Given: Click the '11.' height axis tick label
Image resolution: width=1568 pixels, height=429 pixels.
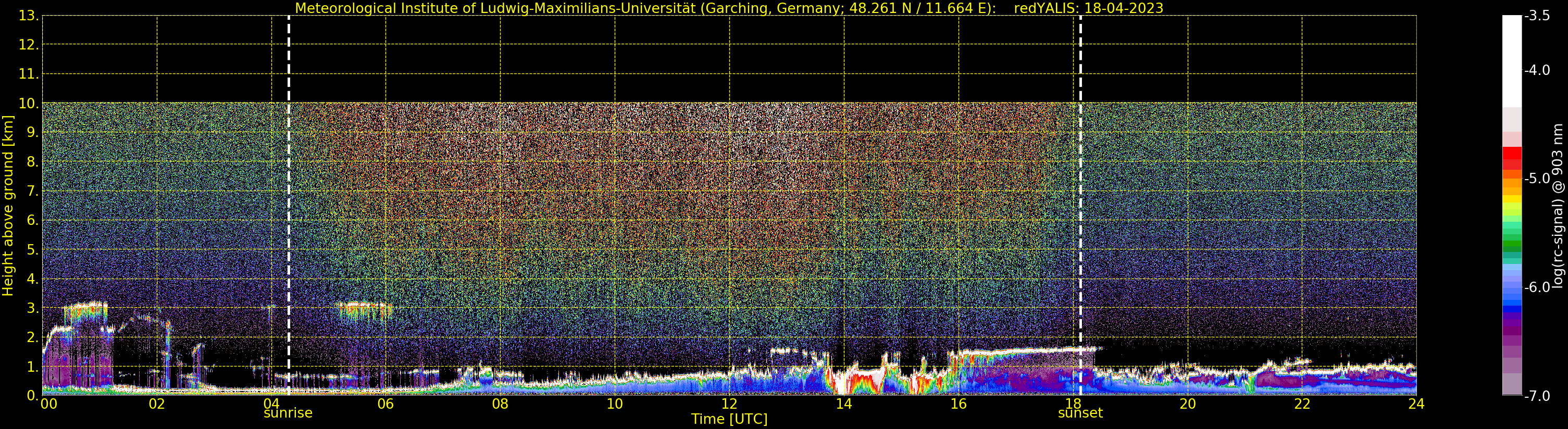Looking at the screenshot, I should 29,74.
